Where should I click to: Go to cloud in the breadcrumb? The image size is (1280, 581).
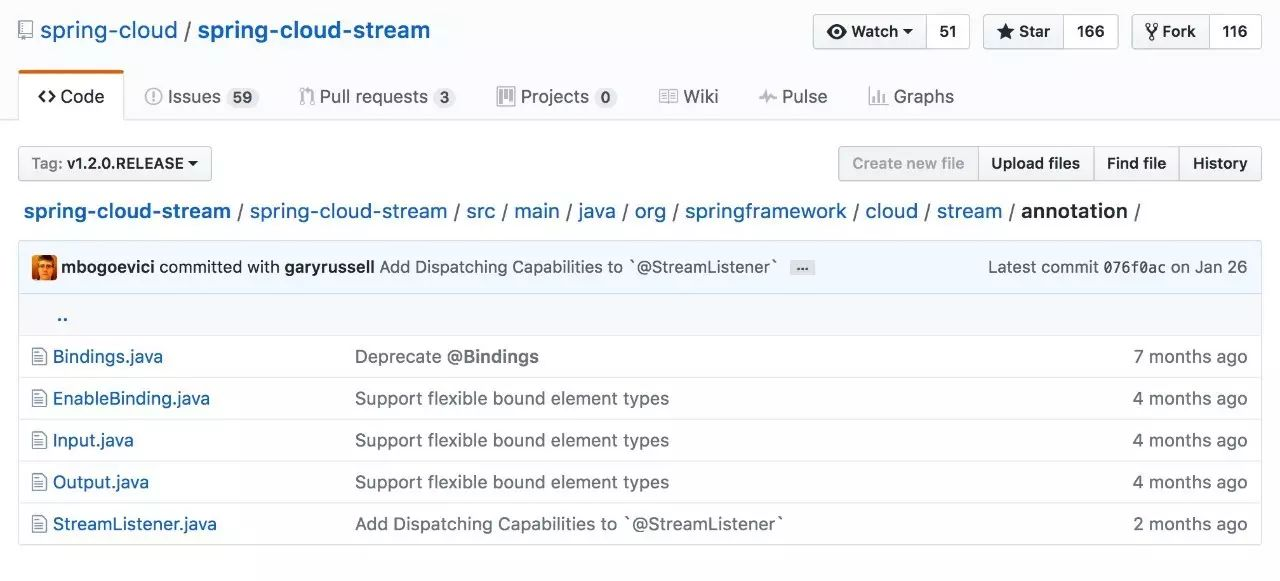coord(892,212)
